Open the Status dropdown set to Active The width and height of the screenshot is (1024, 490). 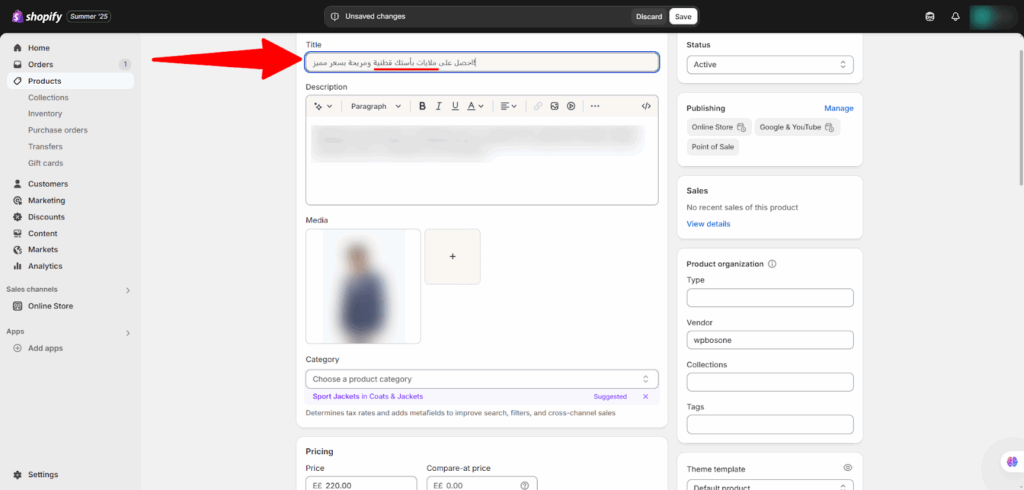(x=769, y=64)
